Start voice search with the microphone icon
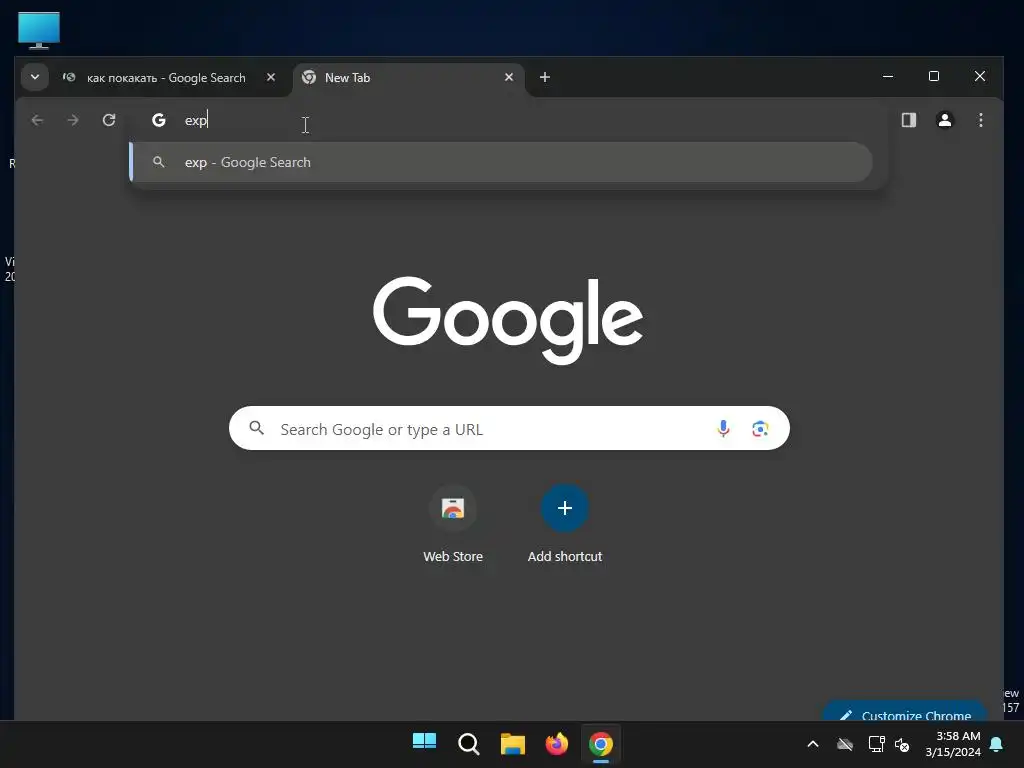This screenshot has width=1024, height=768. pyautogui.click(x=723, y=428)
